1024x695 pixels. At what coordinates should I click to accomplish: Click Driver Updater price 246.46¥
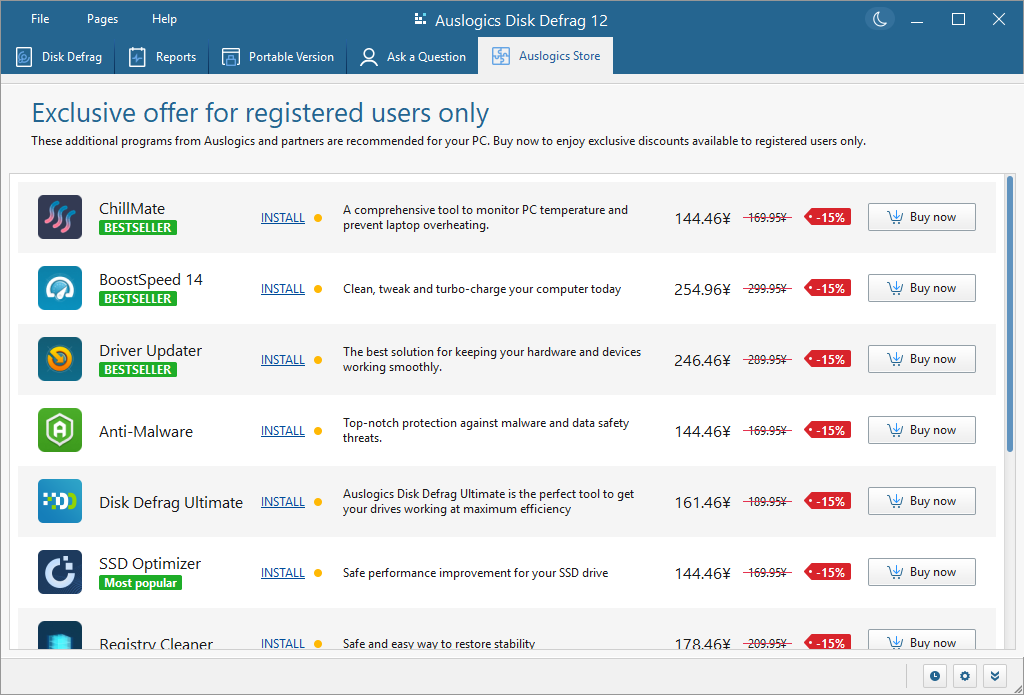tap(702, 360)
